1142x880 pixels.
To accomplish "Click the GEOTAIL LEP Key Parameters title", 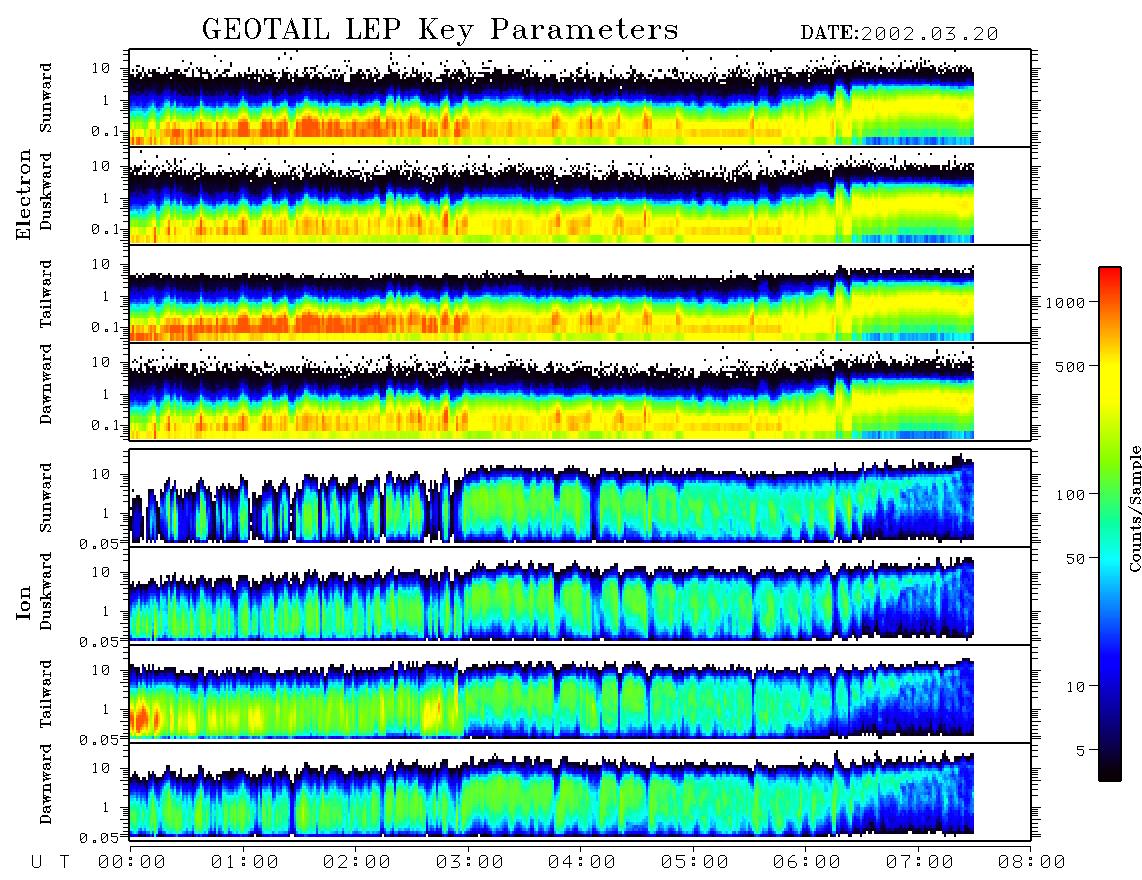I will 440,30.
